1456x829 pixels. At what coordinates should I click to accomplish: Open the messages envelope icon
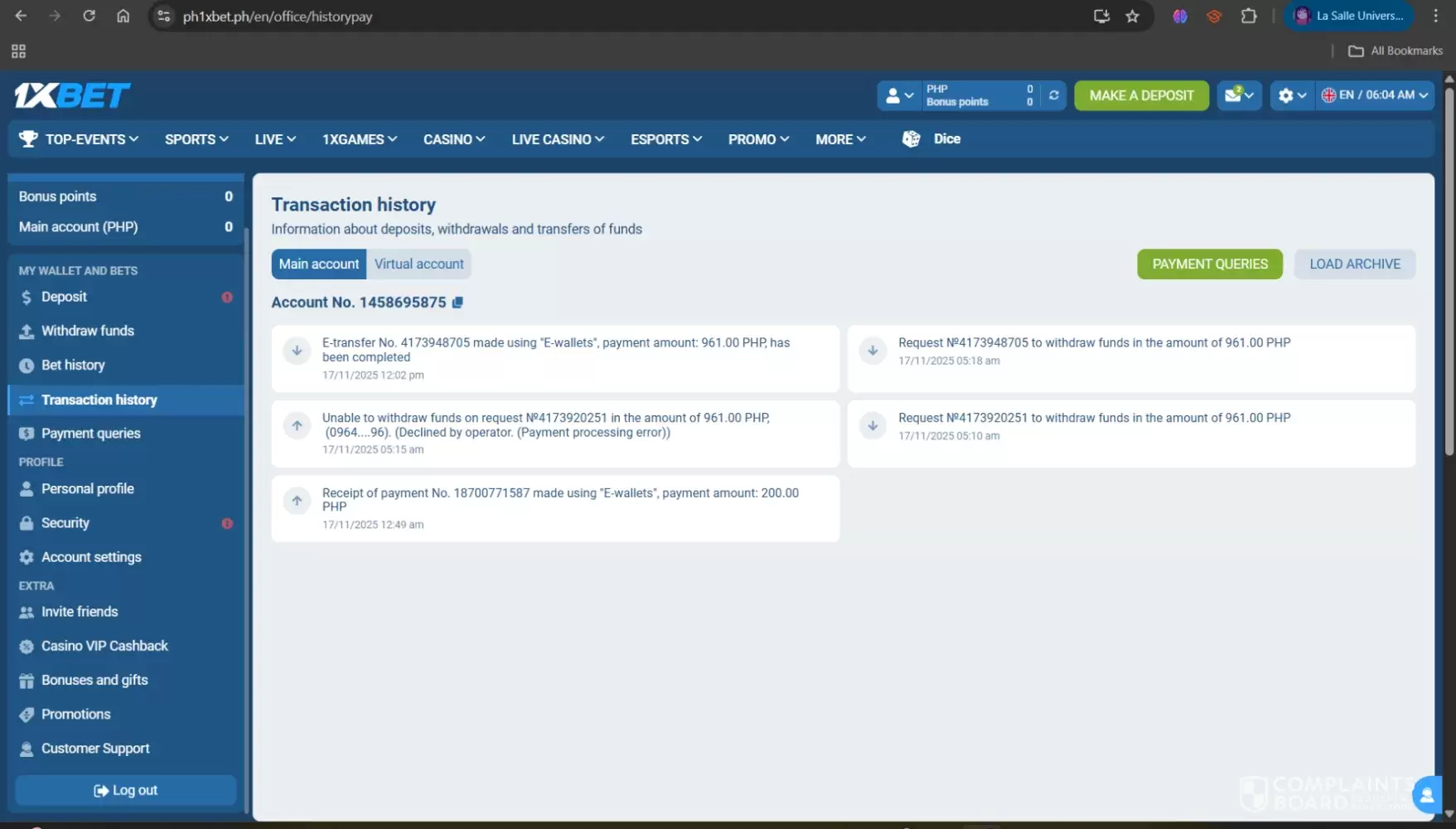click(x=1238, y=95)
